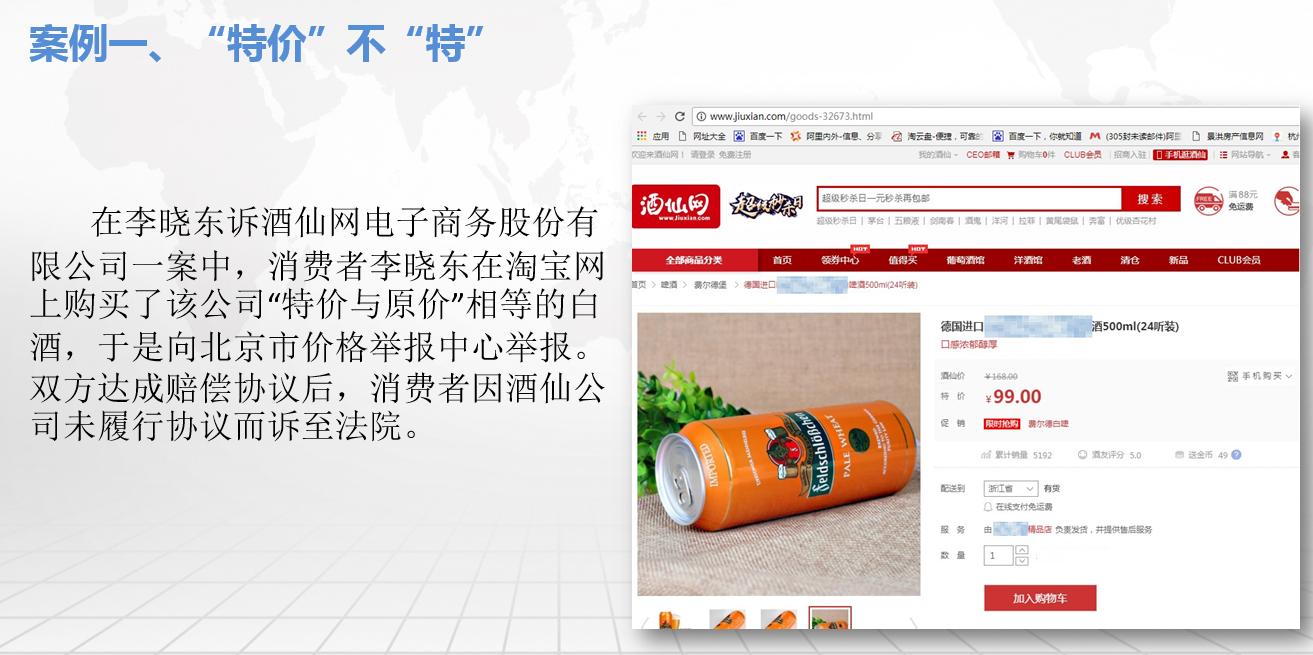
Task: Click the 加入购物车 add-to-cart button
Action: click(1040, 598)
